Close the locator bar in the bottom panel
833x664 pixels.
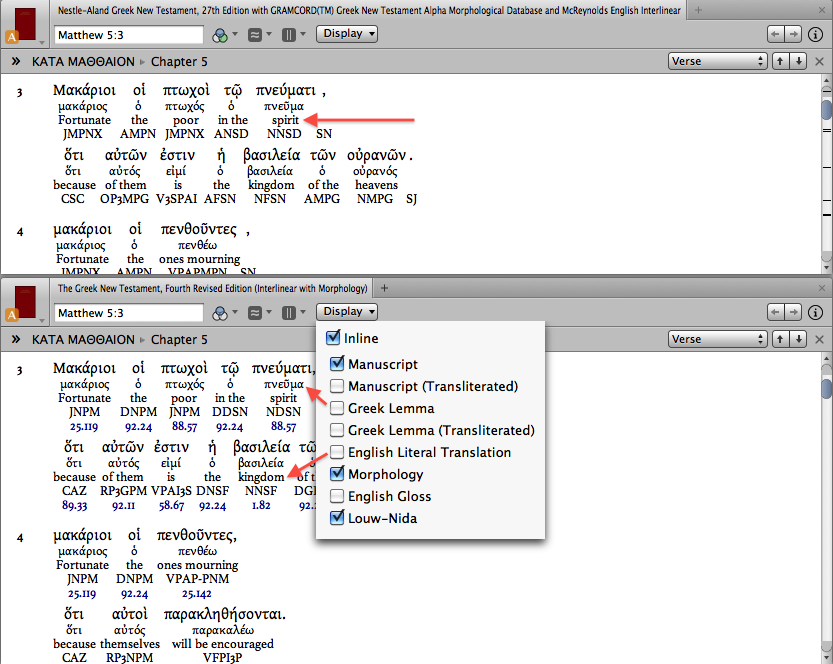coord(820,339)
